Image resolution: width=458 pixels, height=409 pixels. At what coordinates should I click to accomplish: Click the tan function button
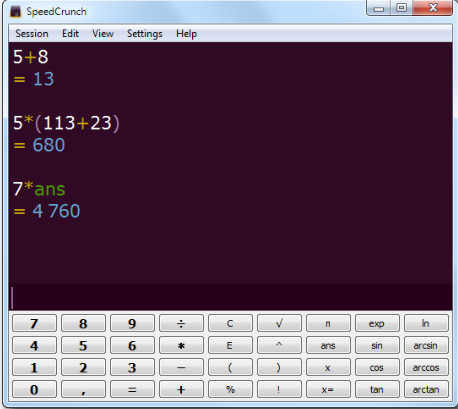(x=377, y=389)
